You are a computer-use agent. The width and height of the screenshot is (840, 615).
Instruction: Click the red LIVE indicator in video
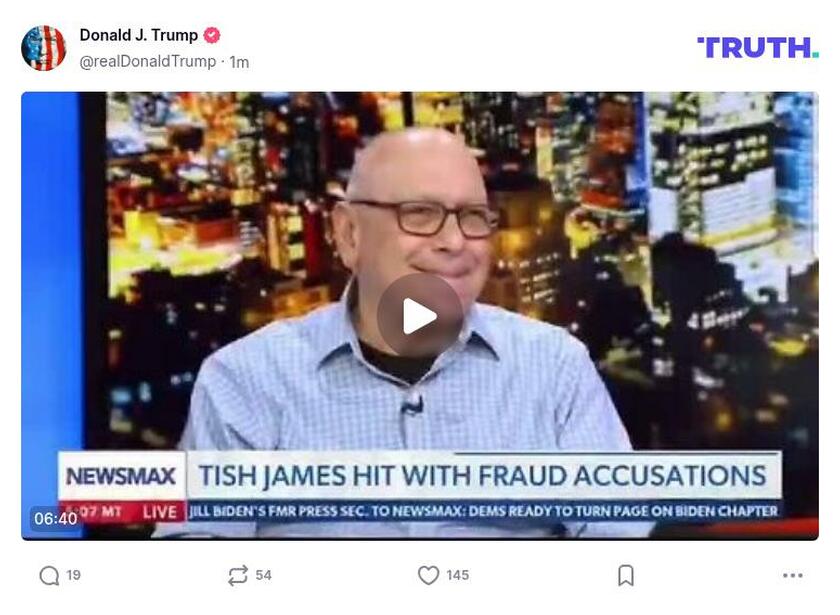click(160, 512)
